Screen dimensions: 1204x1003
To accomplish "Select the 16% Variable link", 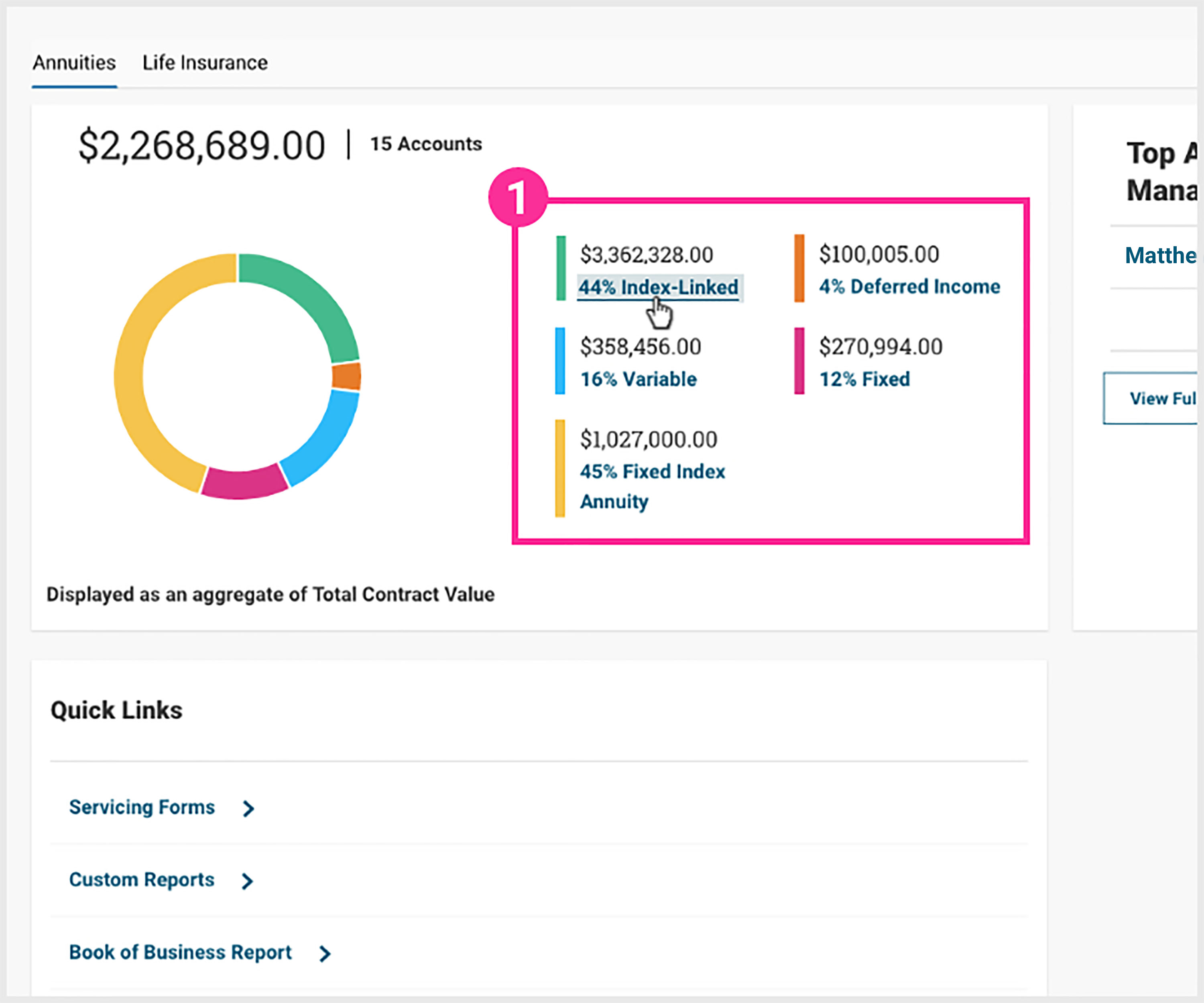I will point(638,379).
